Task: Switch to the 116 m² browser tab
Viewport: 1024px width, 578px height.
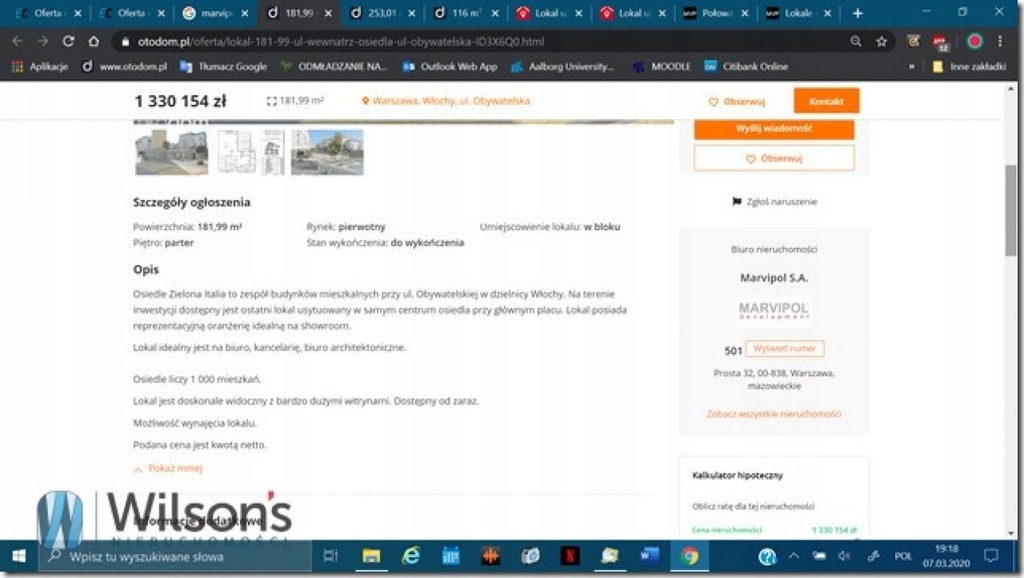Action: click(x=466, y=13)
